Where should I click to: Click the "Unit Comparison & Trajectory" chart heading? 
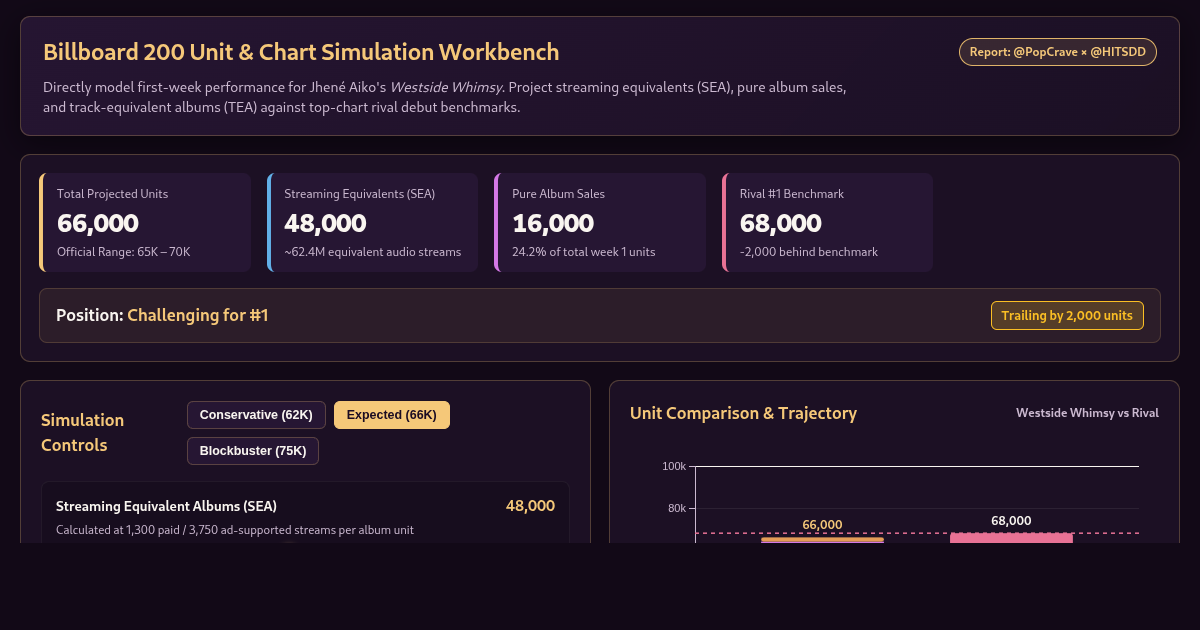point(743,413)
